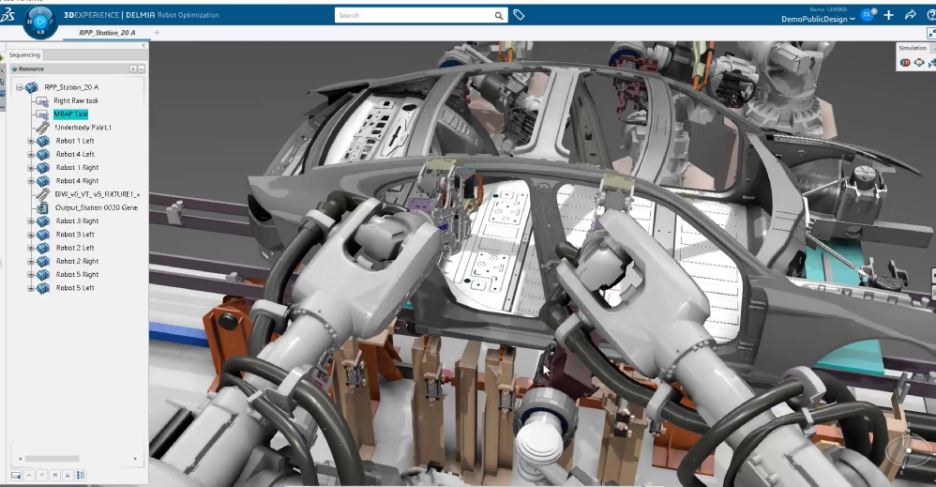936x487 pixels.
Task: Click the horizontal scrollbar thumb in the tree panel
Action: coord(52,459)
